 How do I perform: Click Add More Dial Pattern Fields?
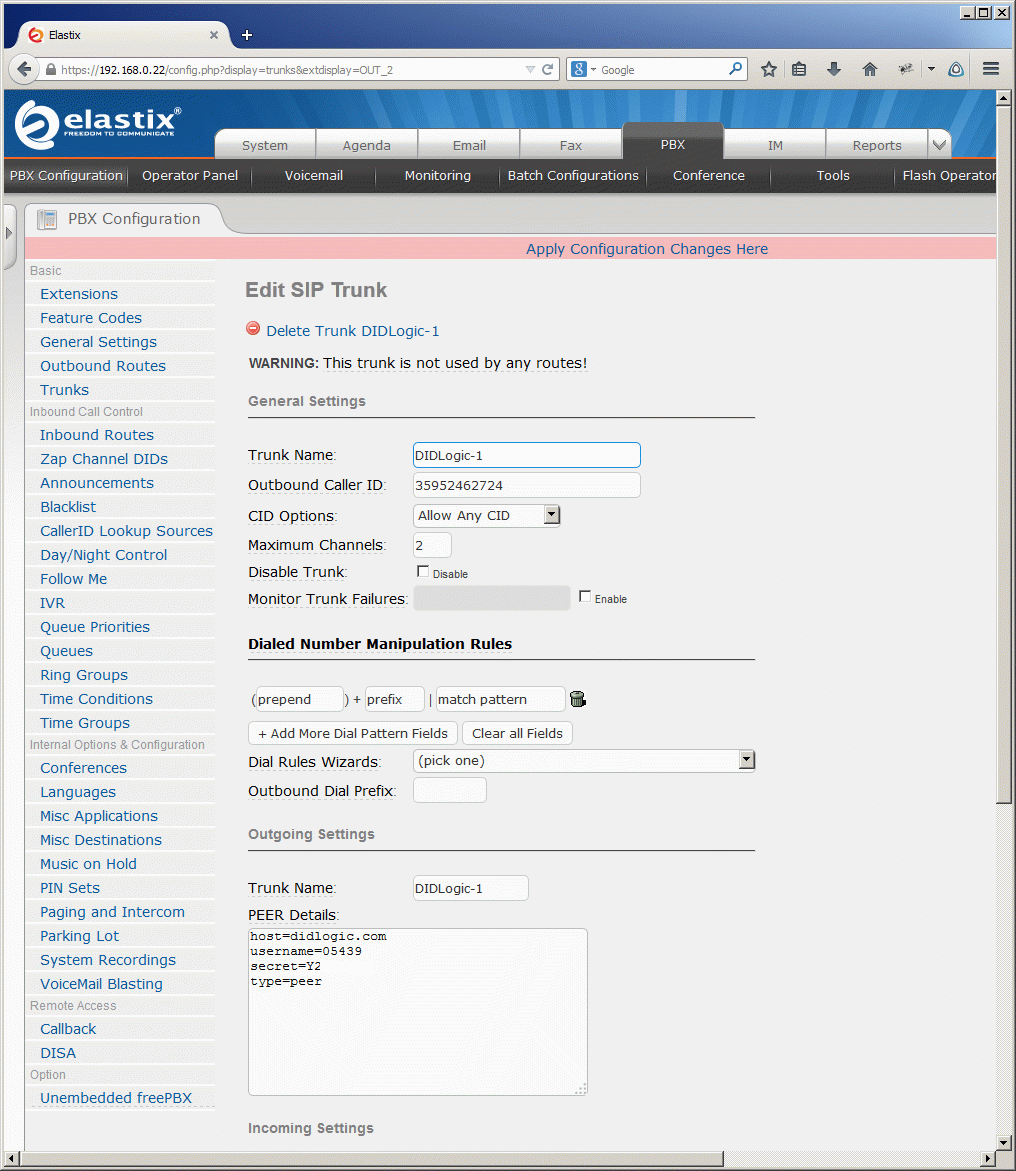point(353,733)
